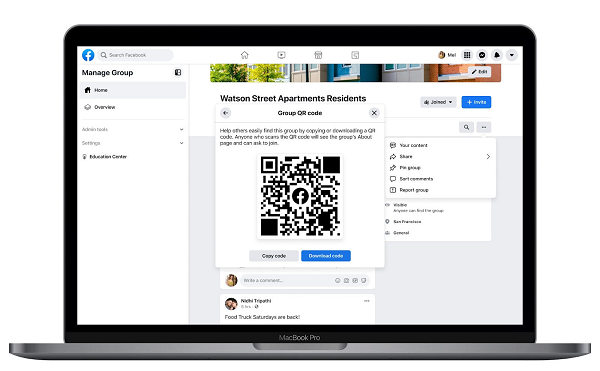Search within the group using magnifier icon
This screenshot has height=371, width=600.
coord(466,127)
